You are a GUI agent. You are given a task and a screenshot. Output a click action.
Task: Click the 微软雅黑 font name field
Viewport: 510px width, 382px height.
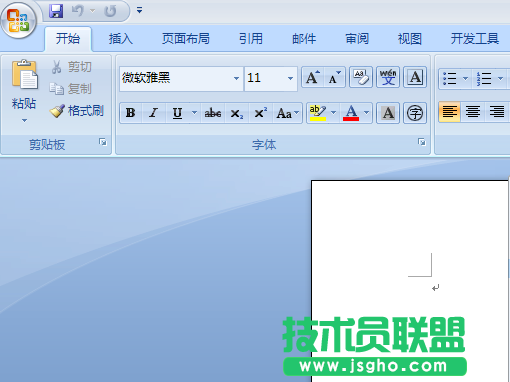click(176, 79)
